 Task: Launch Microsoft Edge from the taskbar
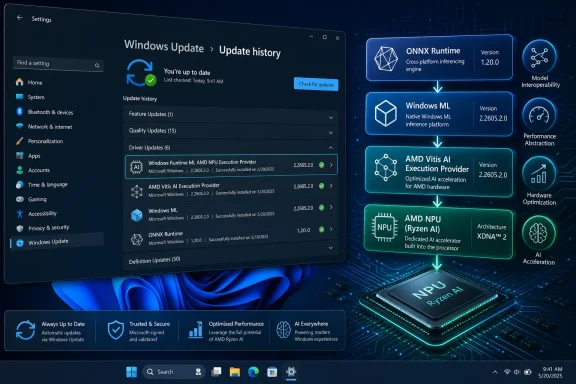253,372
